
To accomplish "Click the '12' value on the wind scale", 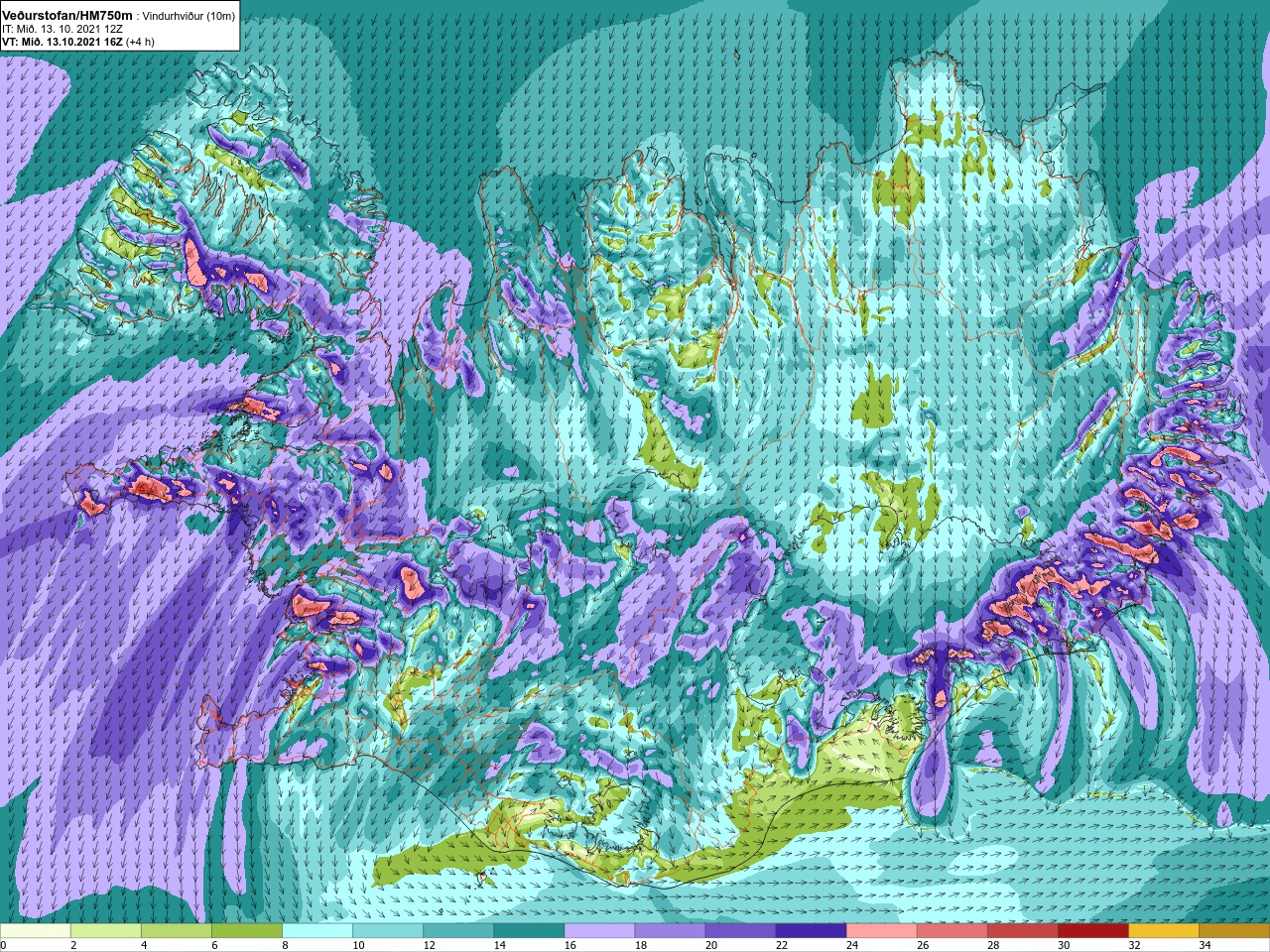I will click(430, 945).
